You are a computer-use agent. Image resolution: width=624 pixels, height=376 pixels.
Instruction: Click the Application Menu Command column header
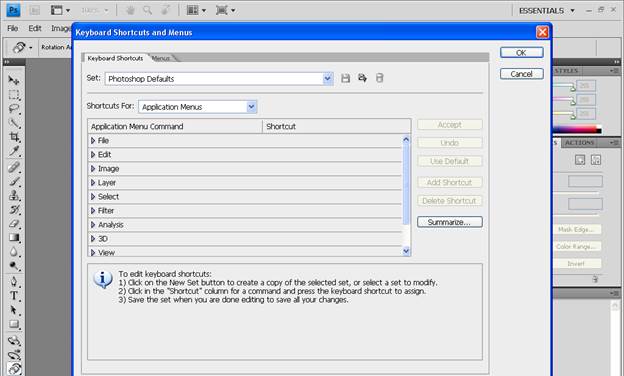point(175,126)
